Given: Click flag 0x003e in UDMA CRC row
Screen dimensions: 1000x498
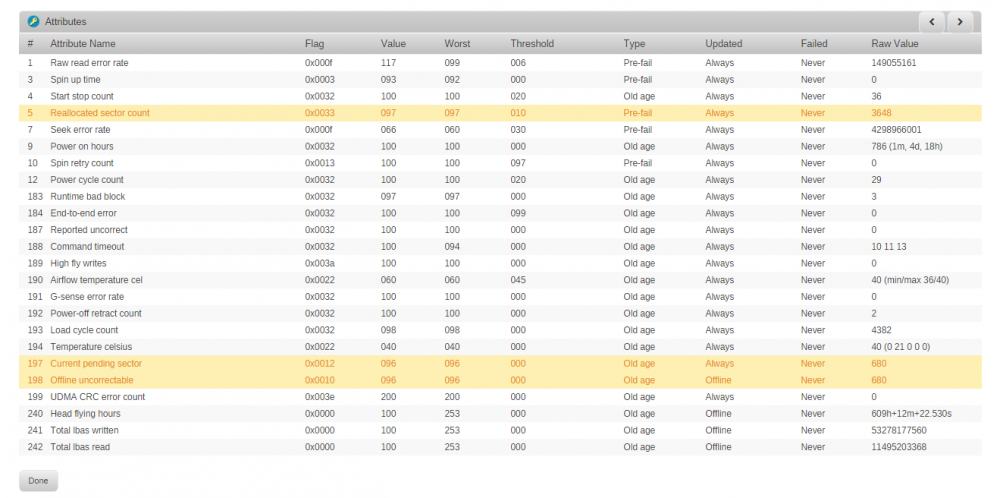Looking at the screenshot, I should [320, 397].
